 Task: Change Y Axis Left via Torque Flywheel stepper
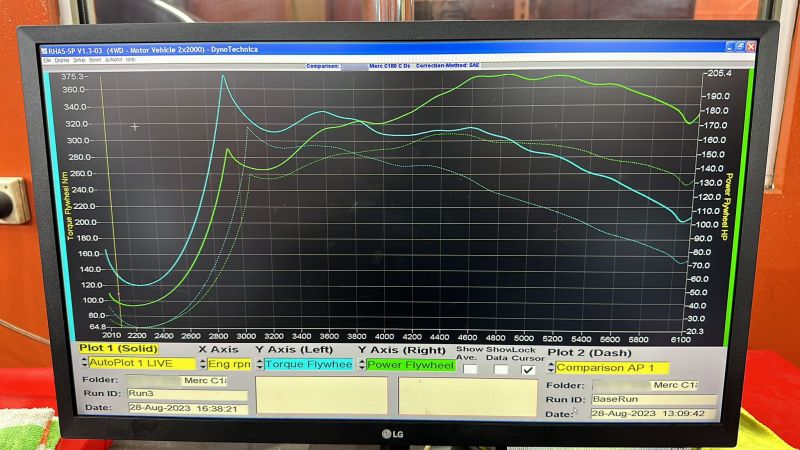click(260, 364)
